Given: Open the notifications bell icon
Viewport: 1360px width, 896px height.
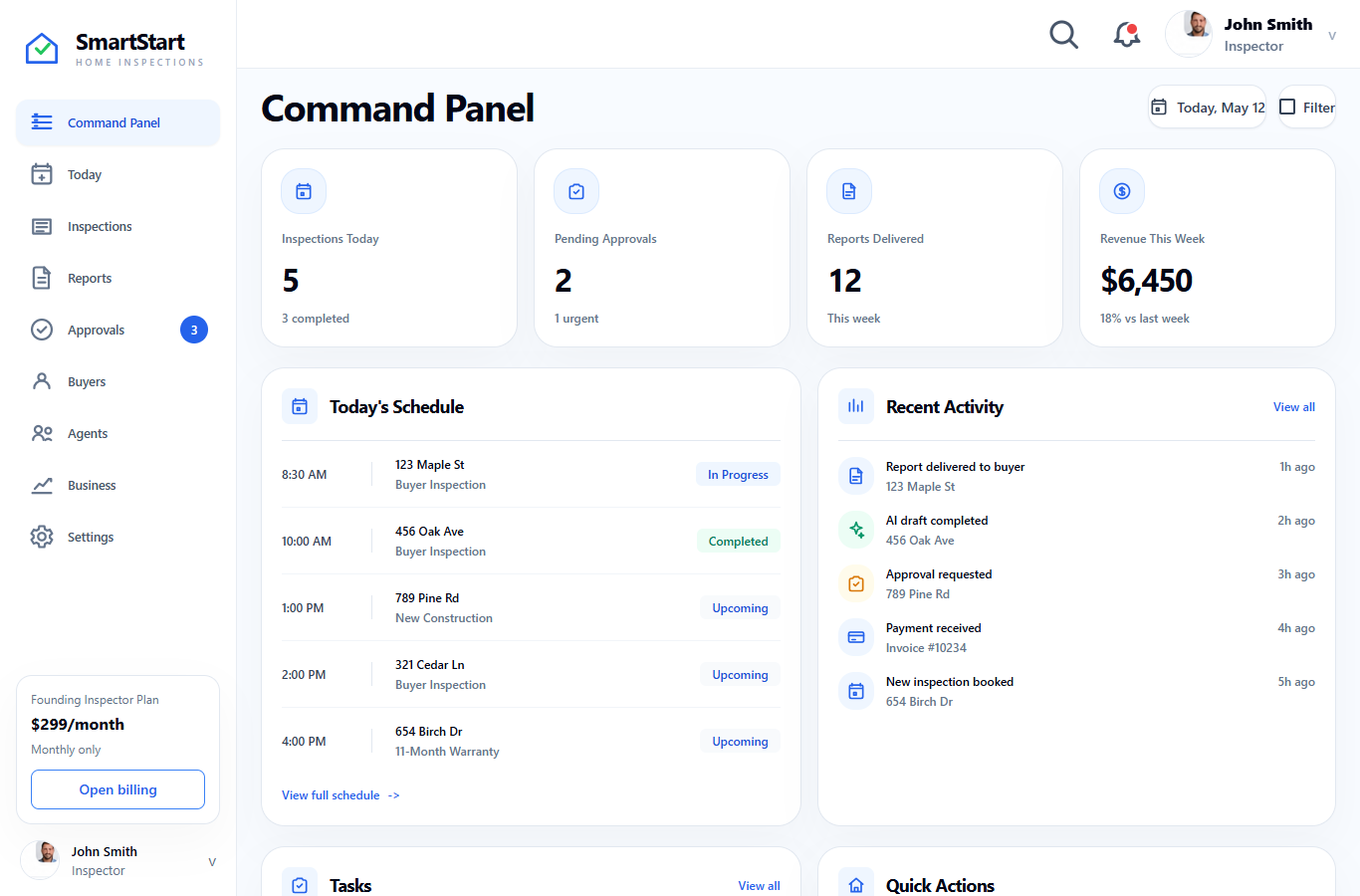Looking at the screenshot, I should click(x=1126, y=35).
